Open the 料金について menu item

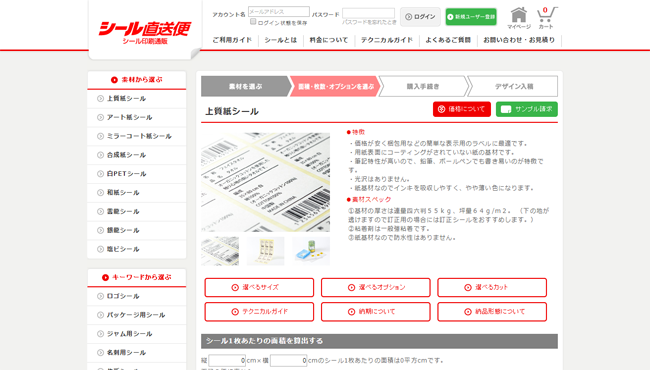point(329,40)
